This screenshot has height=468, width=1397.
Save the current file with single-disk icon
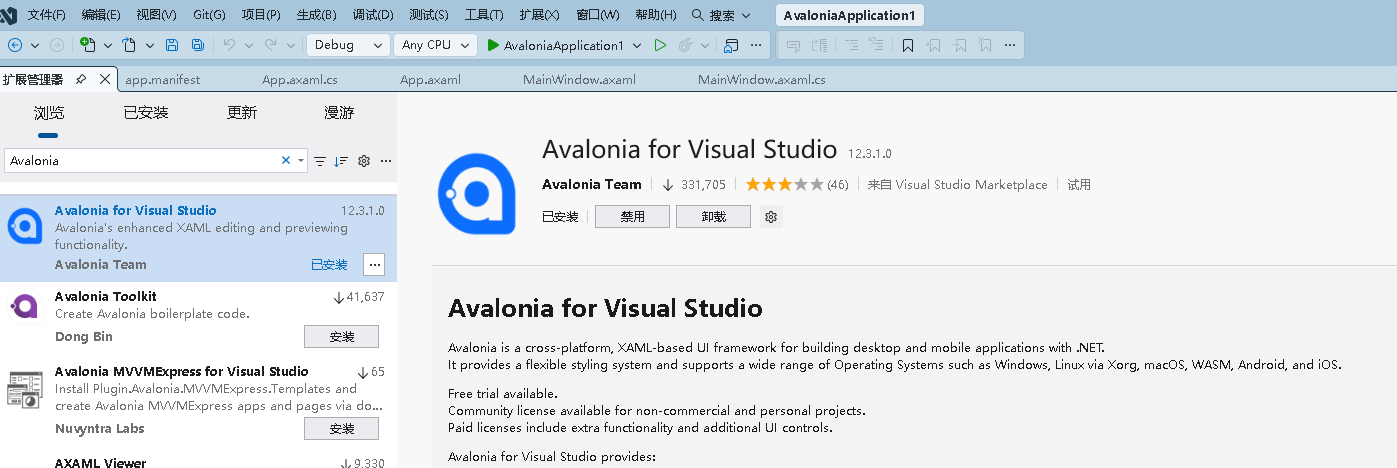point(172,45)
